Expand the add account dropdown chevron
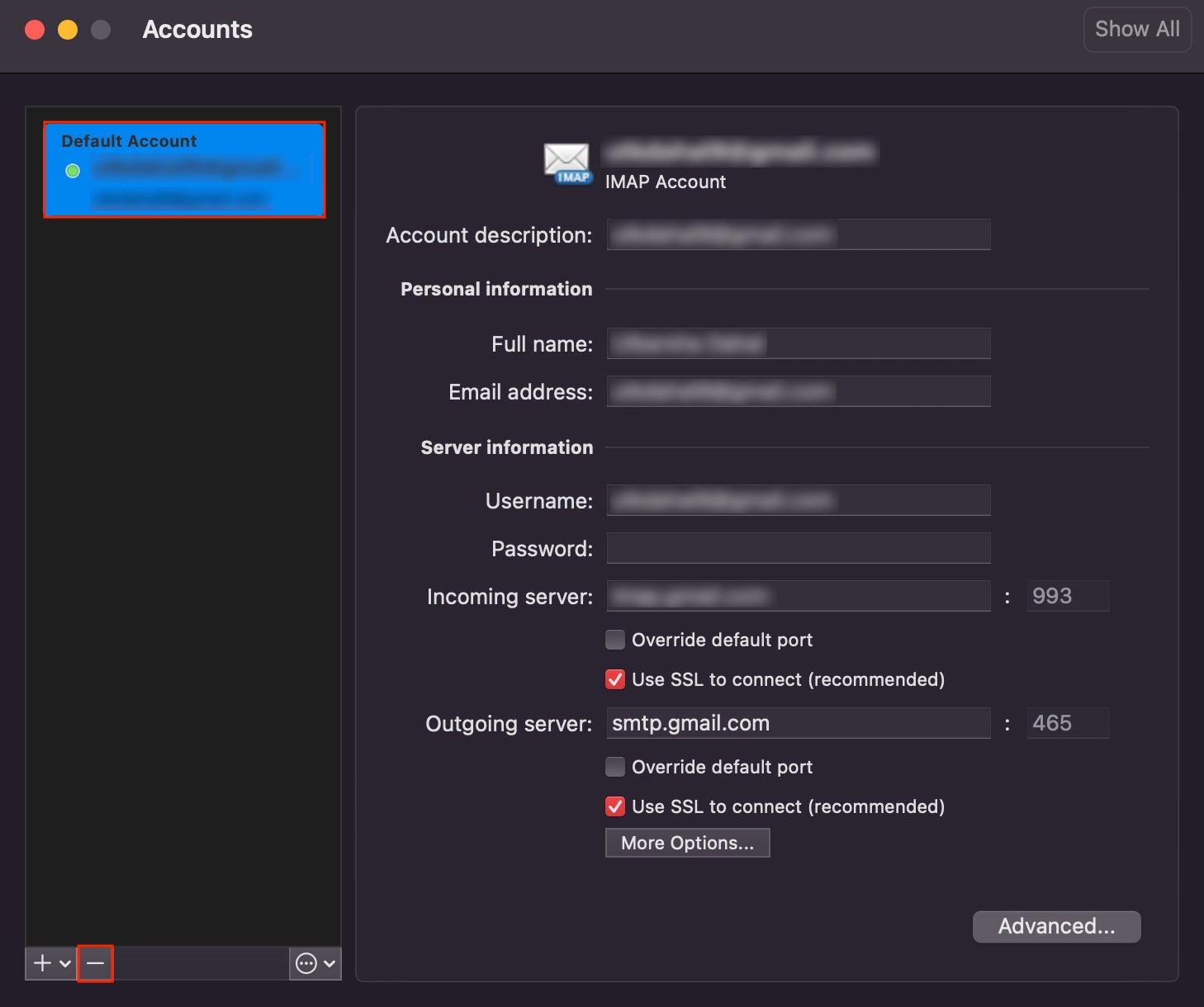 [x=65, y=963]
